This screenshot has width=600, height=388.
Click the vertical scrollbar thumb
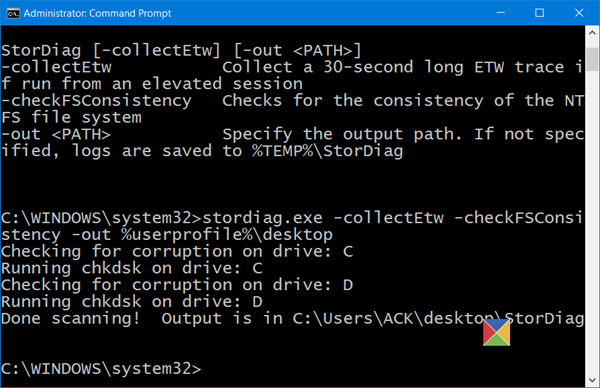click(x=592, y=59)
